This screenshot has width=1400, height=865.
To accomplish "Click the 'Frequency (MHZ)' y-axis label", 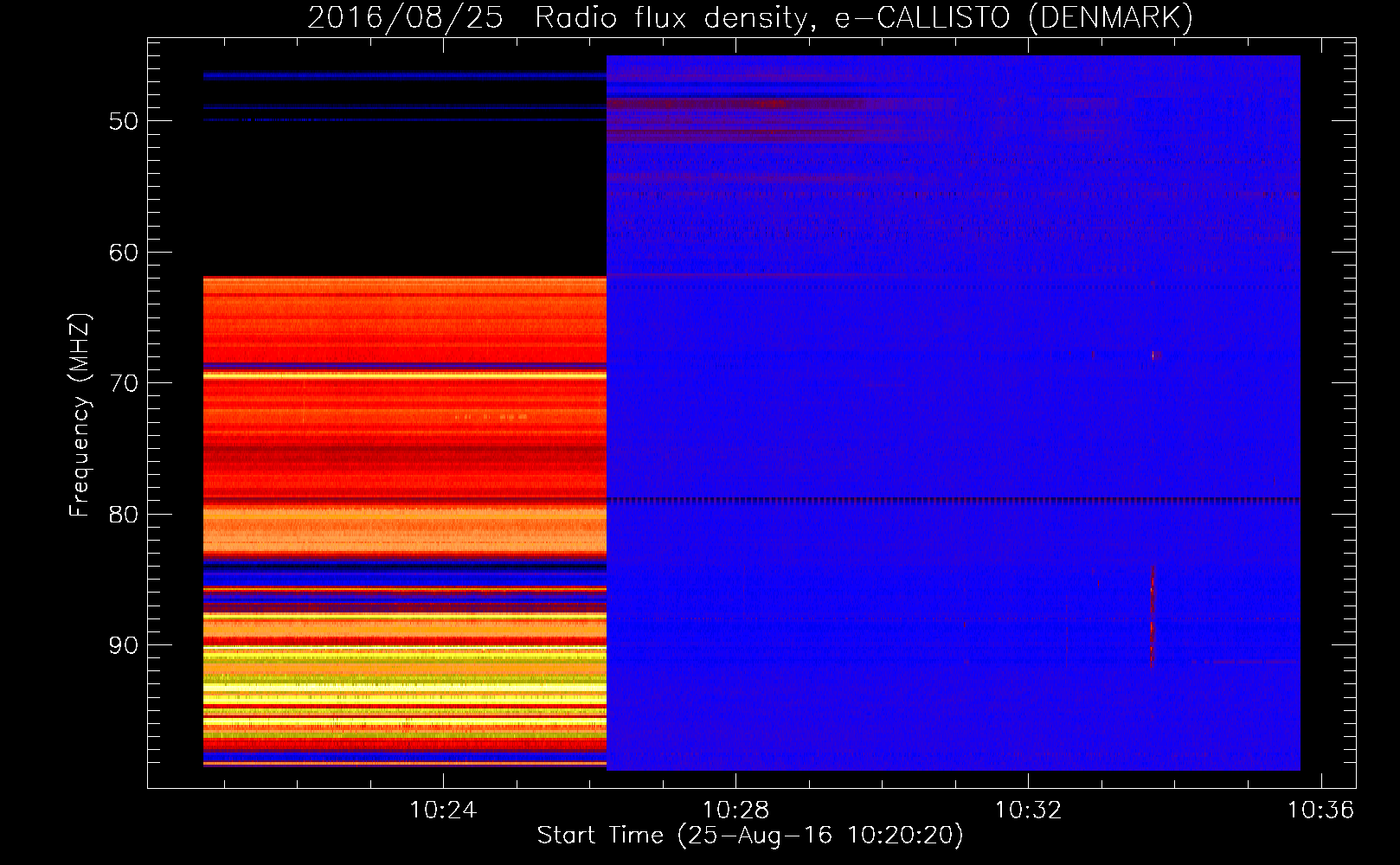I will pos(80,415).
